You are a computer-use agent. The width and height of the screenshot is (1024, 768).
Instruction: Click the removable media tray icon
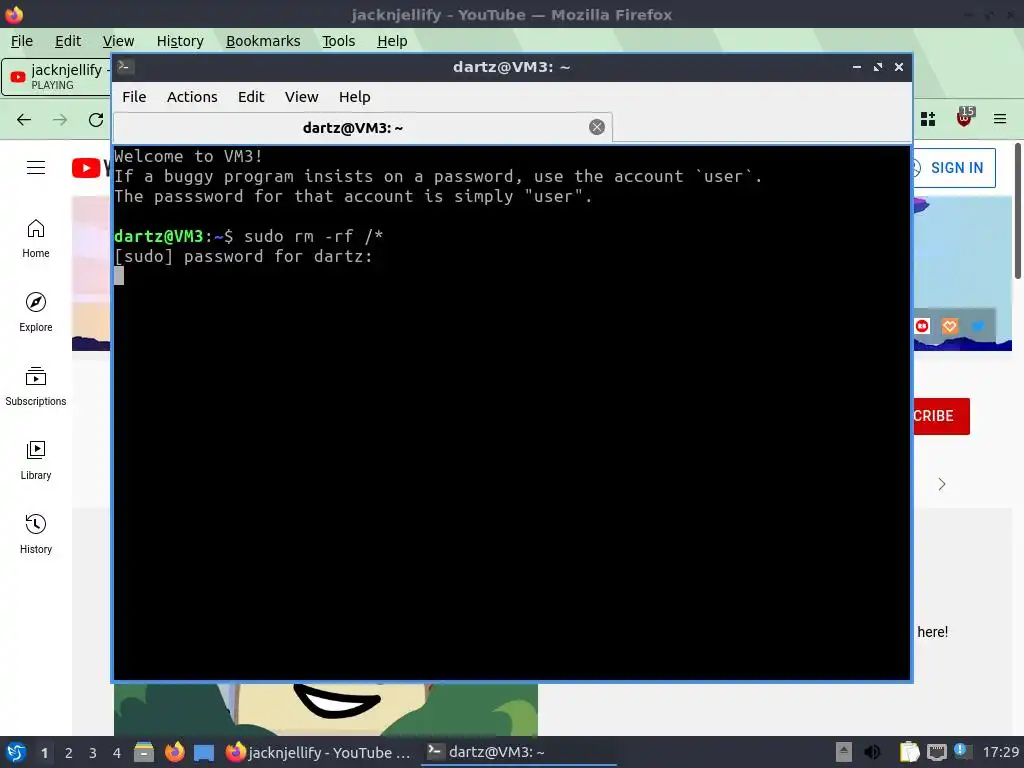(844, 752)
